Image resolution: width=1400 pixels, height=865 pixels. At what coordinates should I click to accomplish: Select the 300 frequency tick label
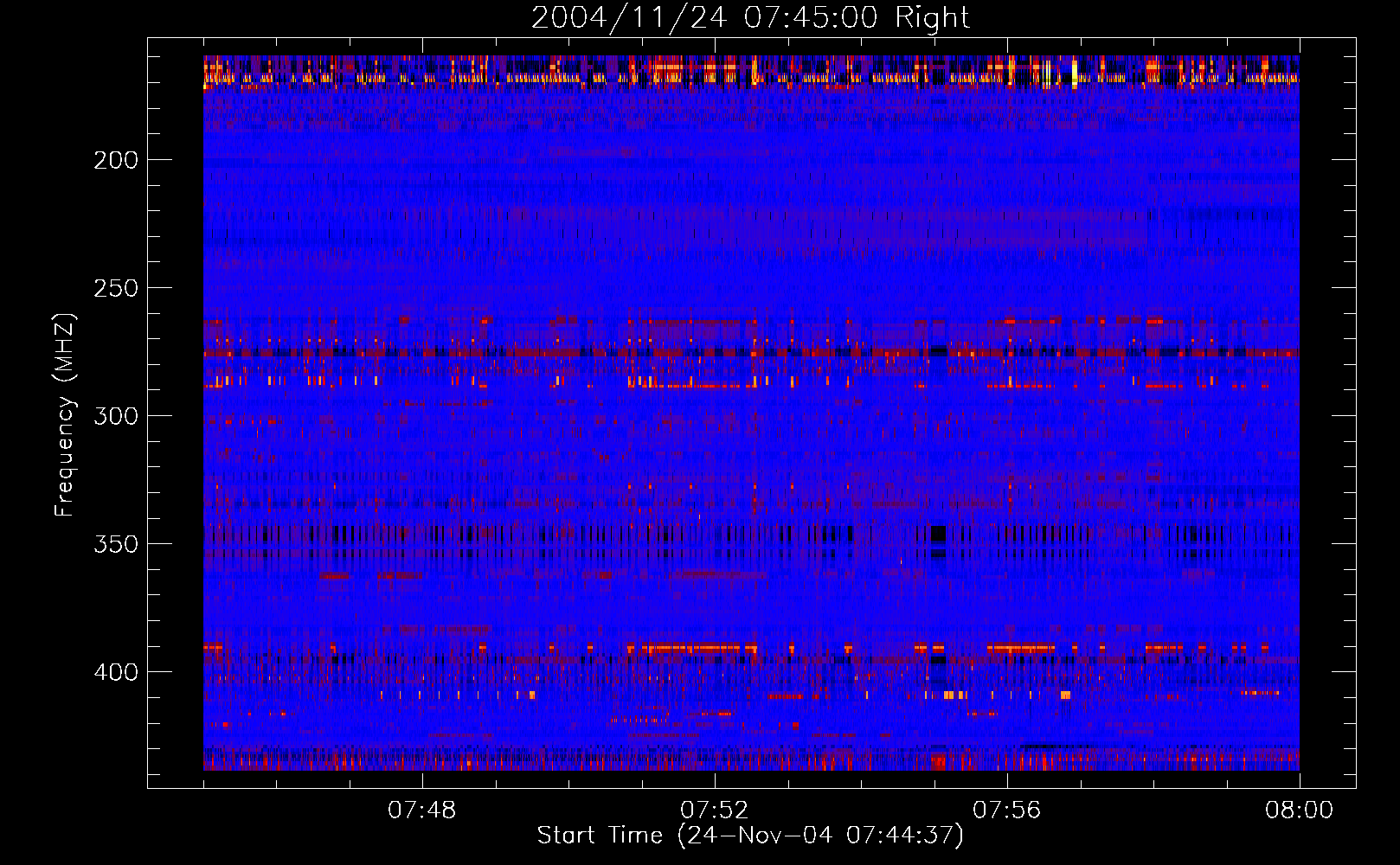(x=116, y=416)
